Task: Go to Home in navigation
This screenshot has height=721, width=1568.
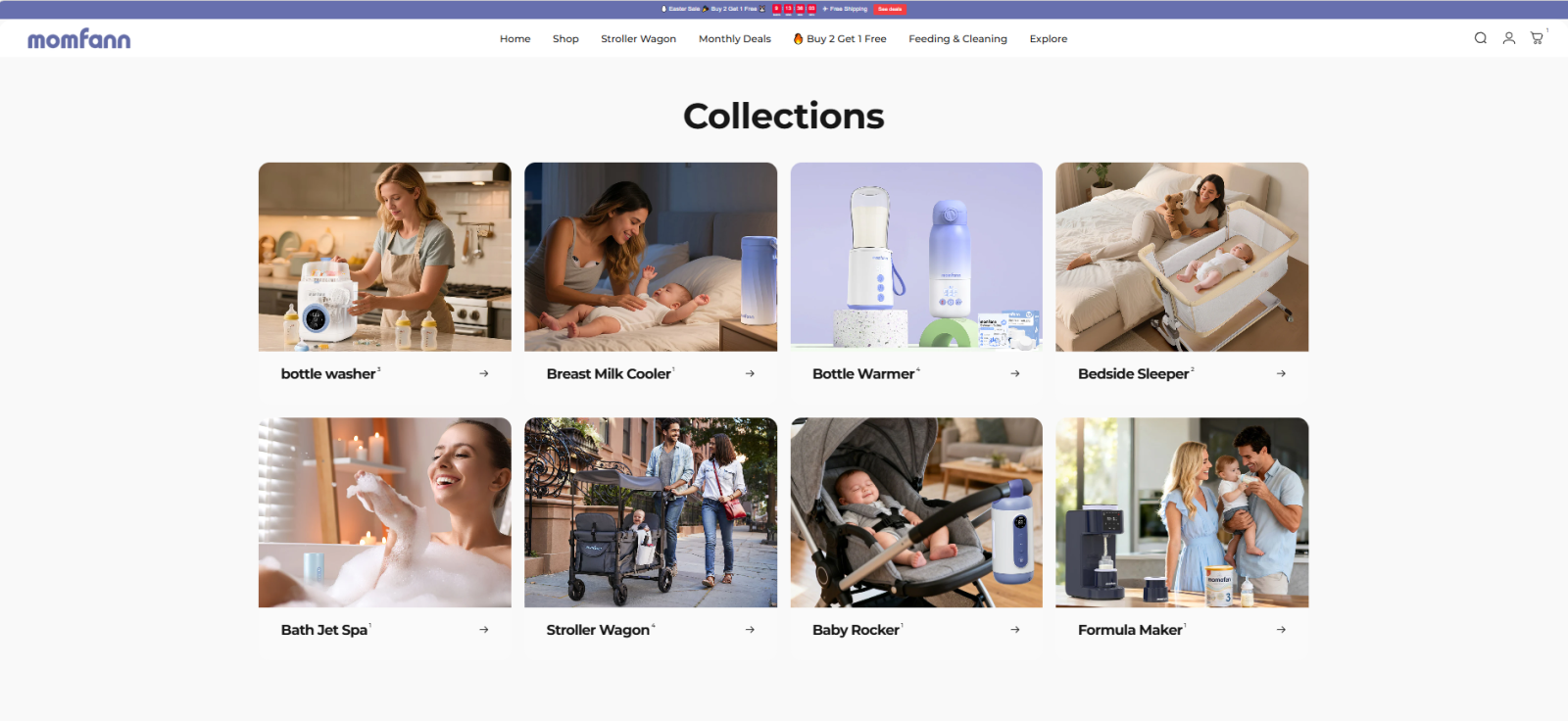Action: click(x=514, y=39)
